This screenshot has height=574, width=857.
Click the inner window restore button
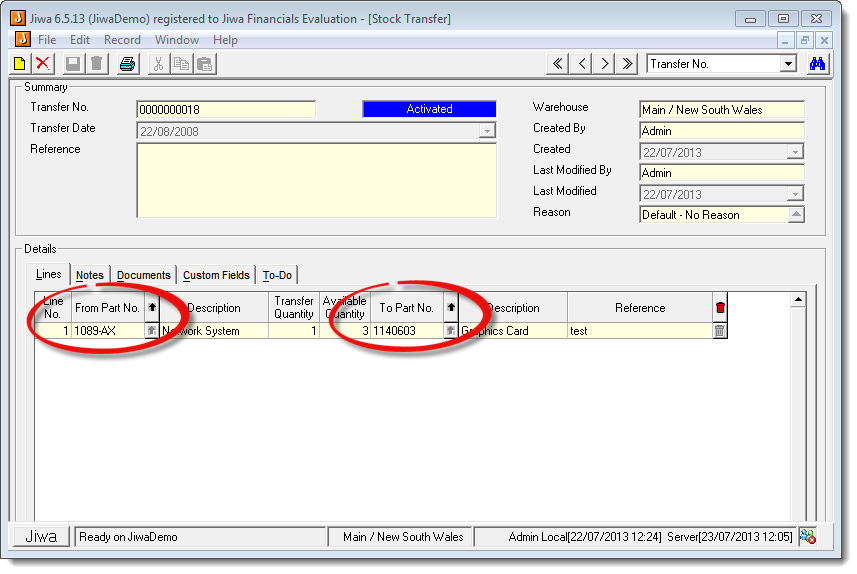coord(805,40)
